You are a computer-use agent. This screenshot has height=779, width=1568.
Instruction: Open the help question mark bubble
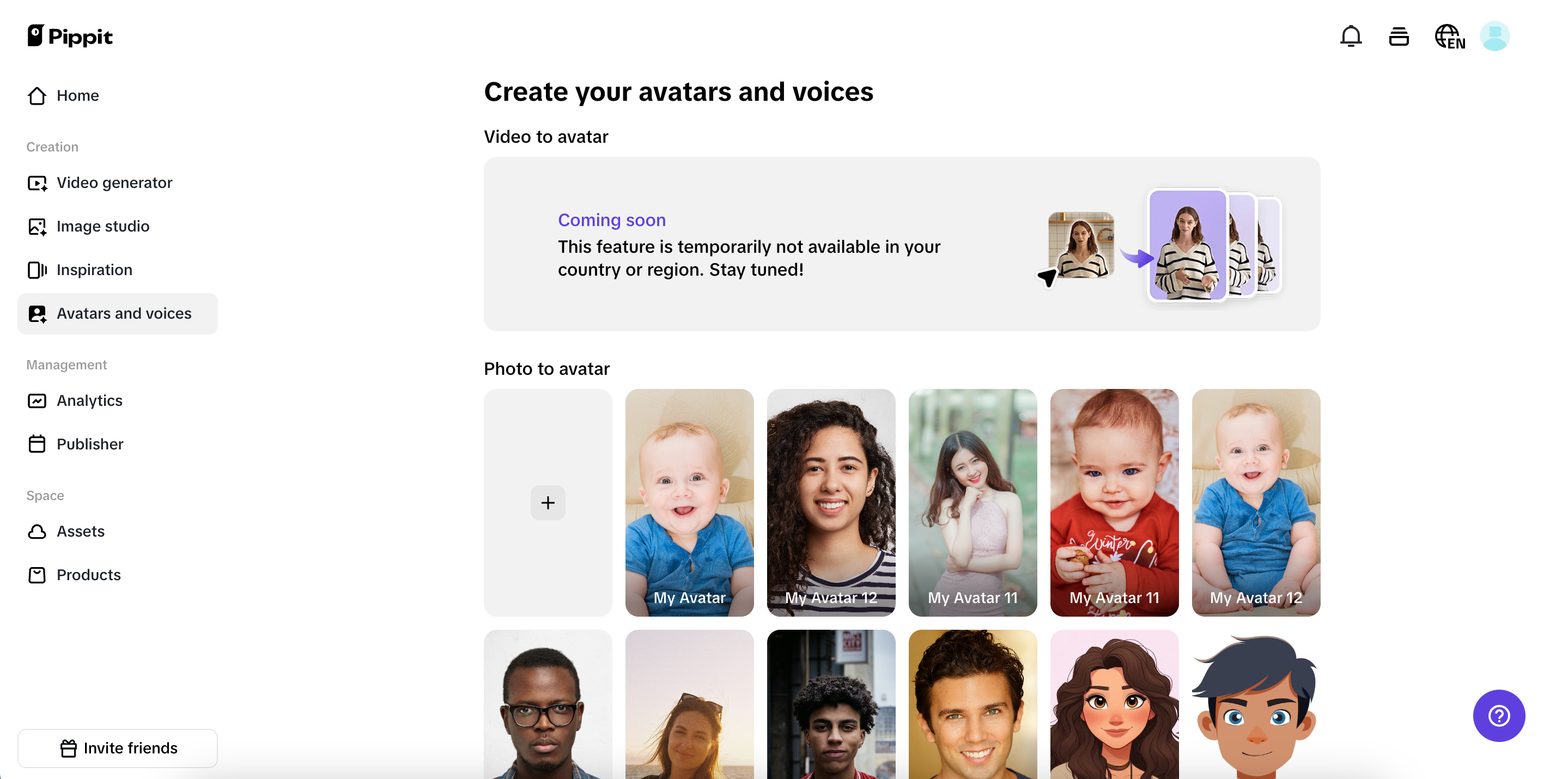point(1499,716)
